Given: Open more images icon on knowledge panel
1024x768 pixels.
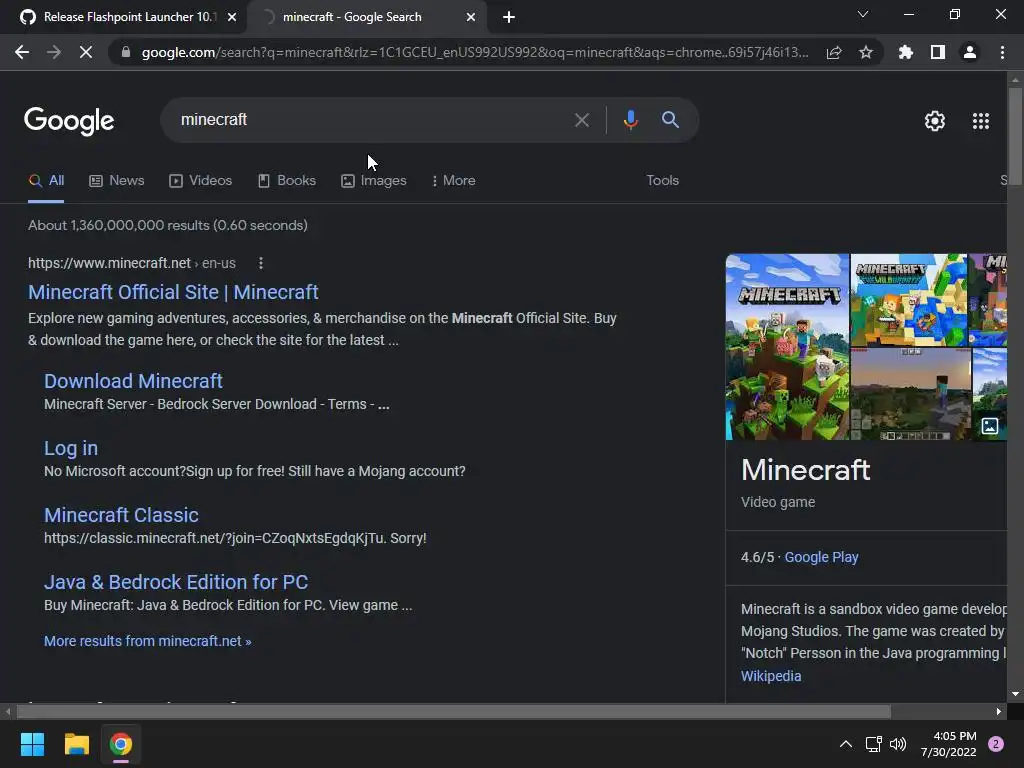Looking at the screenshot, I should pos(990,426).
